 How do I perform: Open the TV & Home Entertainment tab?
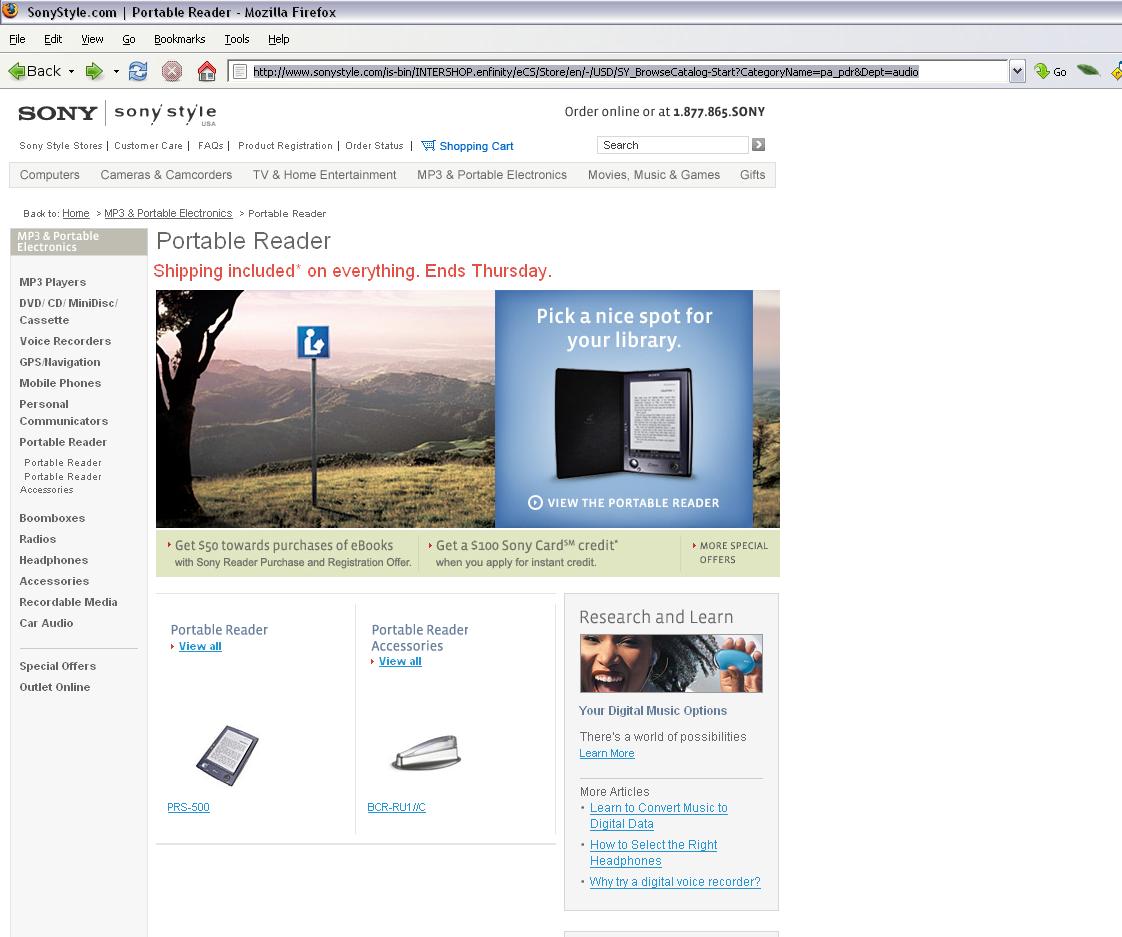324,175
